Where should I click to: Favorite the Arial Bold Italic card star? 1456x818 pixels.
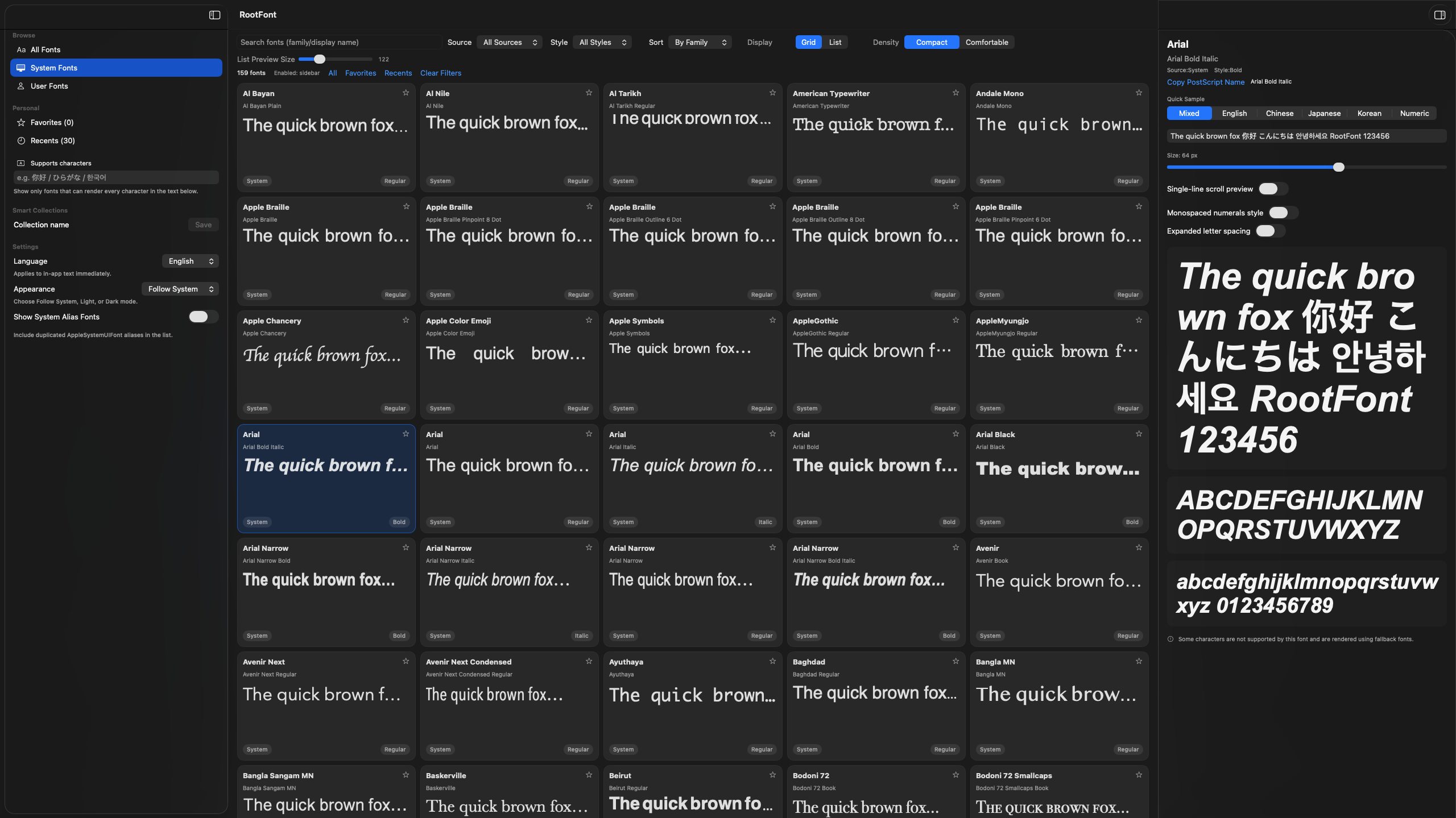406,434
